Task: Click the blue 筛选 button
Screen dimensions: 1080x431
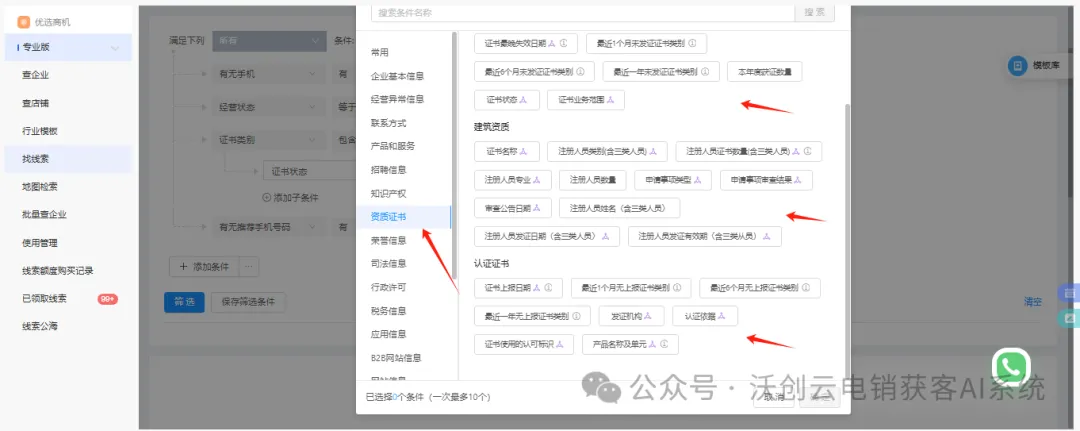Action: click(184, 302)
